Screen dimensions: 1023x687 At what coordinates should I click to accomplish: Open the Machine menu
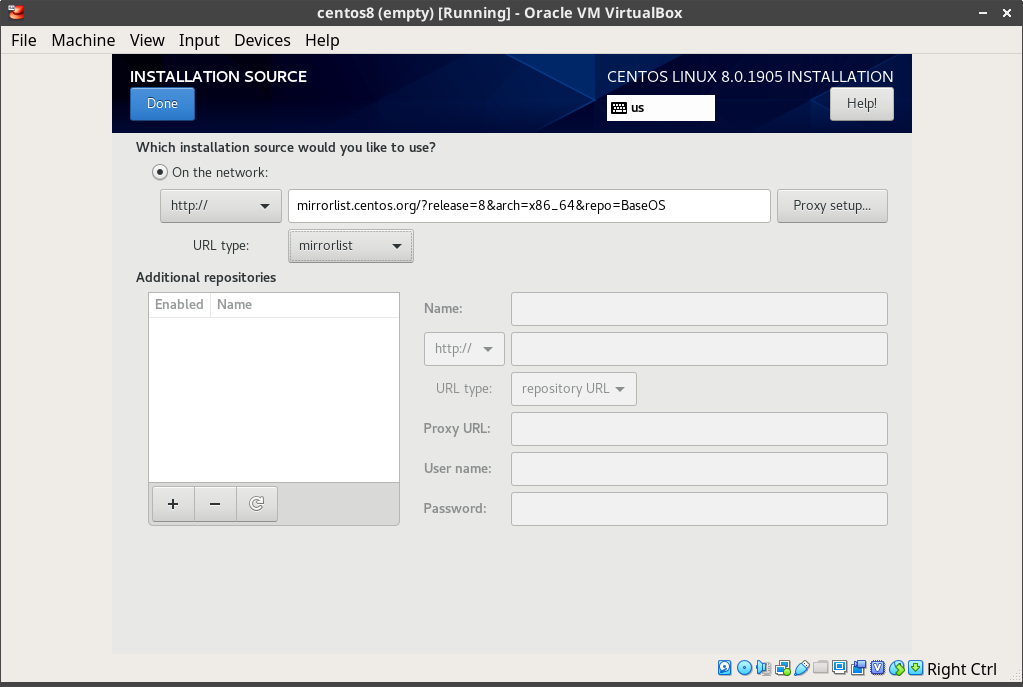84,40
